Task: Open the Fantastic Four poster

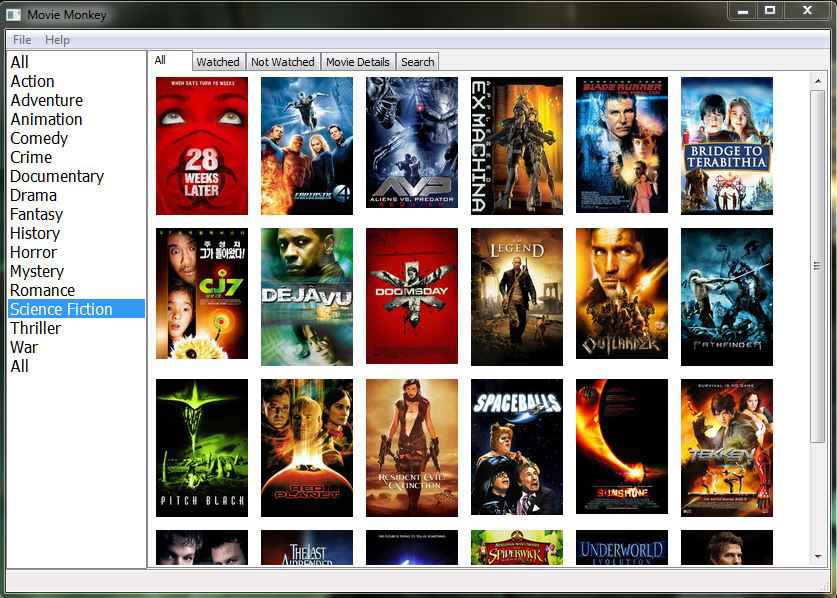Action: click(x=307, y=146)
